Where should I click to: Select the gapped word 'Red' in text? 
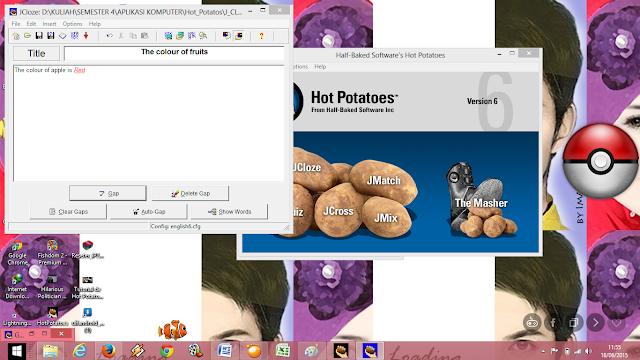pyautogui.click(x=80, y=70)
